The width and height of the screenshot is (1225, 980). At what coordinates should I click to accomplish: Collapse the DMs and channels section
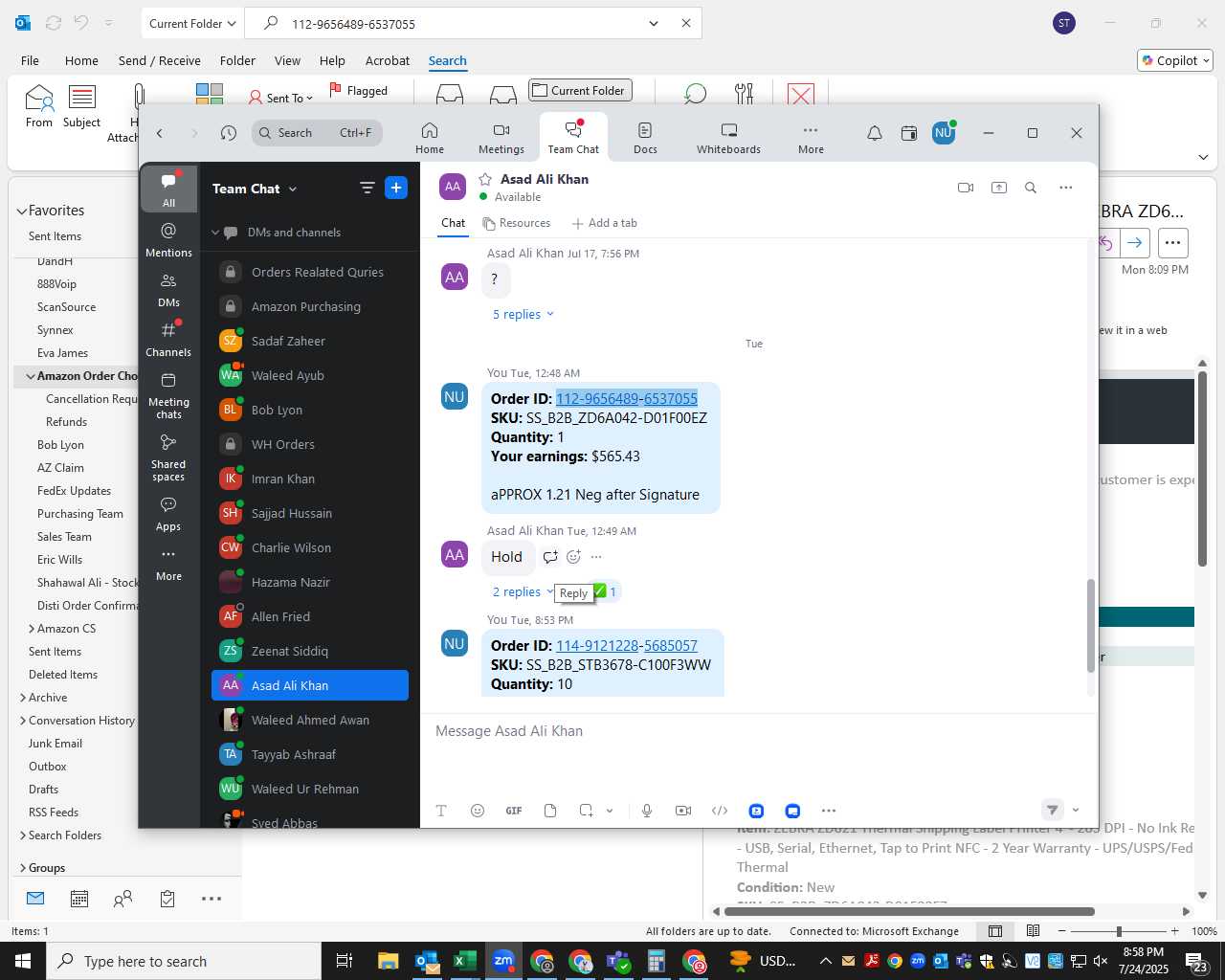click(x=215, y=233)
